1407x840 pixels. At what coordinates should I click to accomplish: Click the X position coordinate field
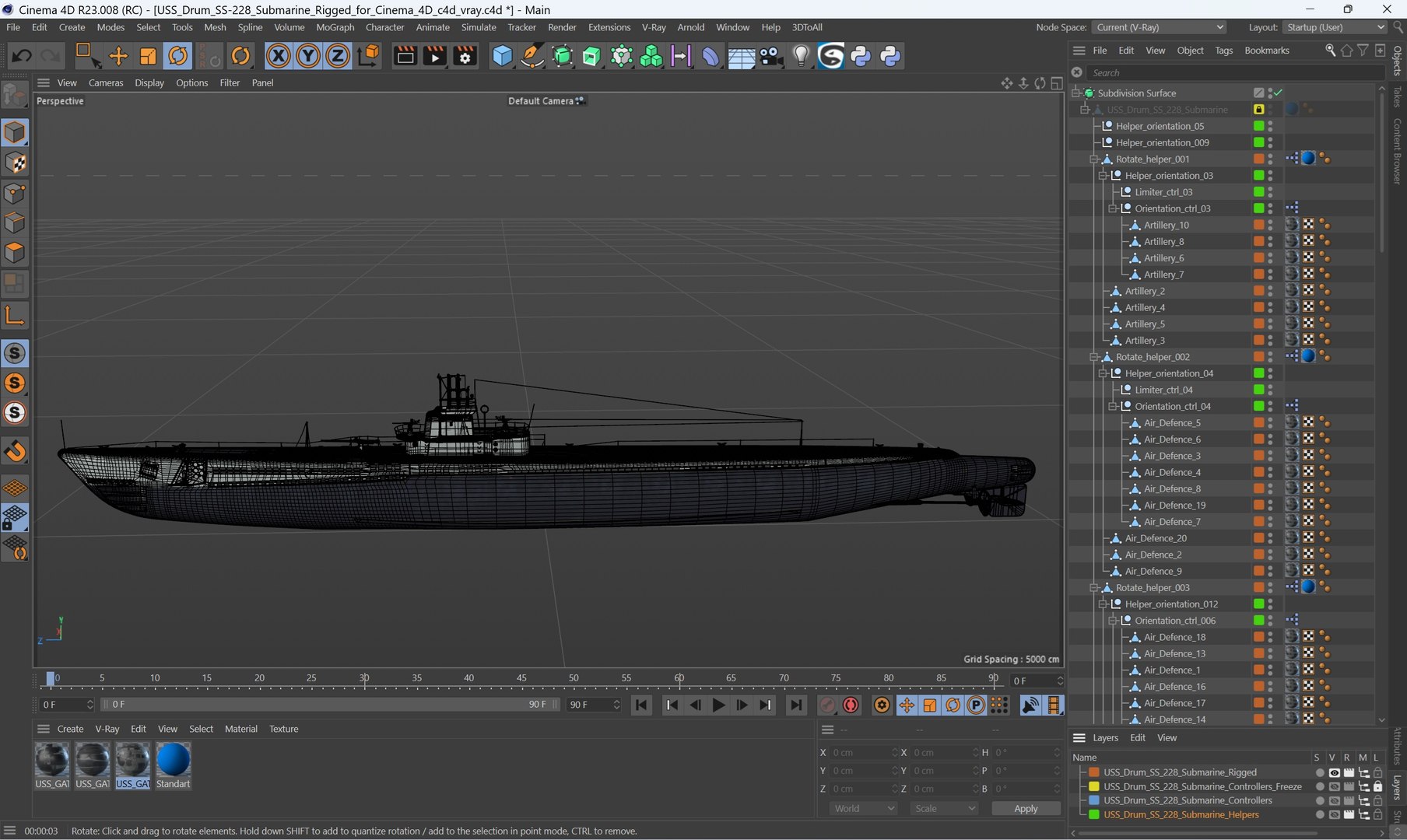pos(865,752)
